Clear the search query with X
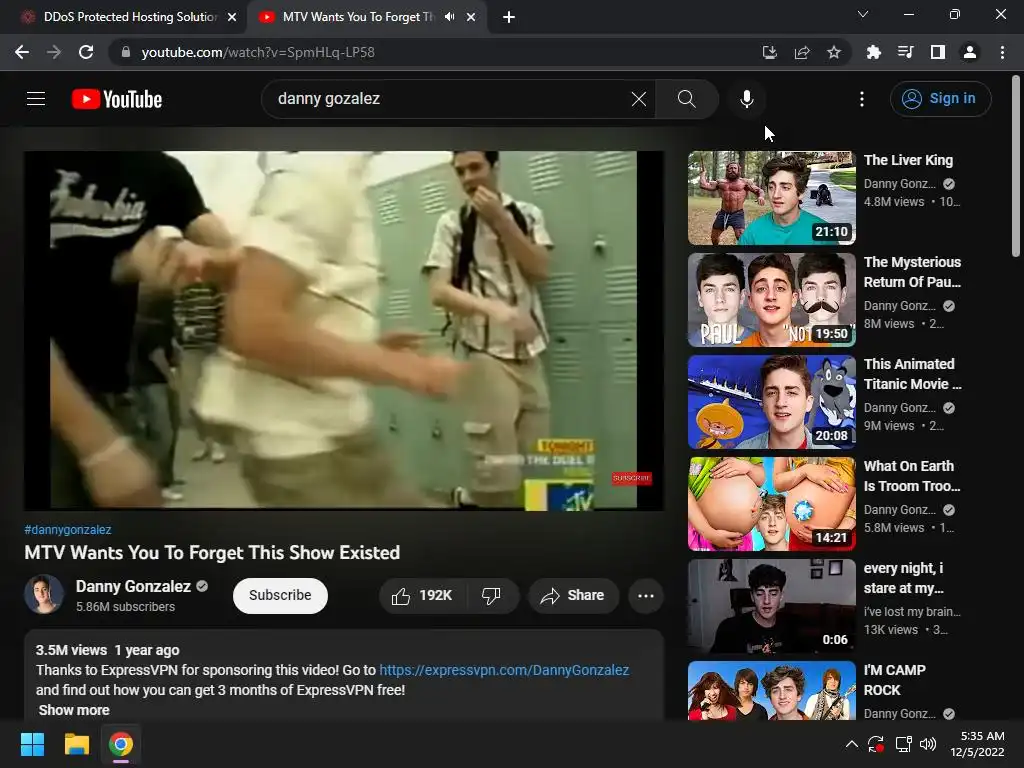 point(639,99)
